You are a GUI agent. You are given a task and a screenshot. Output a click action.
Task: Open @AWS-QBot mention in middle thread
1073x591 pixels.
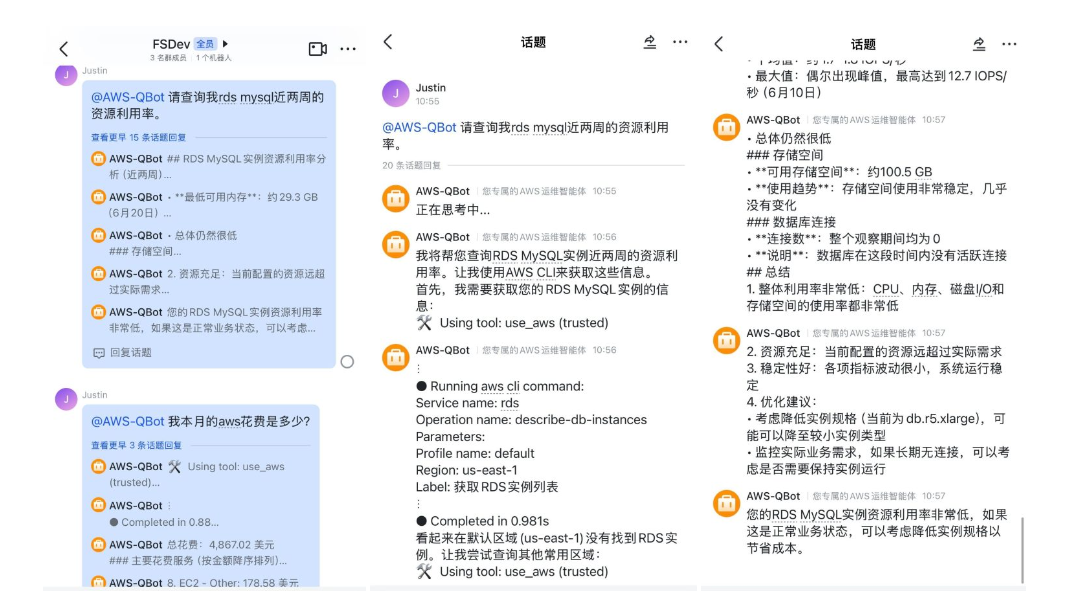[x=419, y=128]
